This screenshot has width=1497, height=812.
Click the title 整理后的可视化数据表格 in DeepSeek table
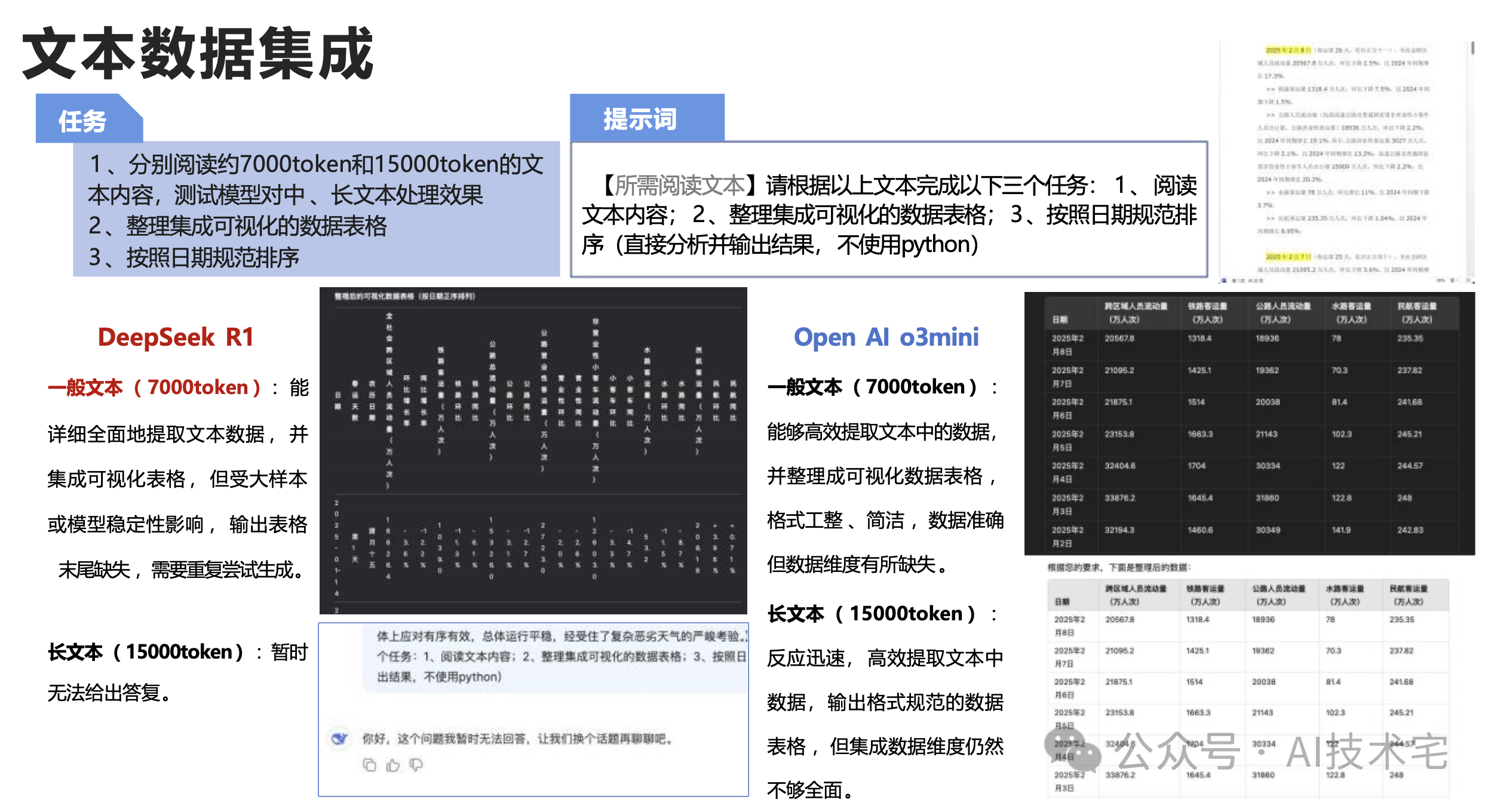(x=404, y=296)
